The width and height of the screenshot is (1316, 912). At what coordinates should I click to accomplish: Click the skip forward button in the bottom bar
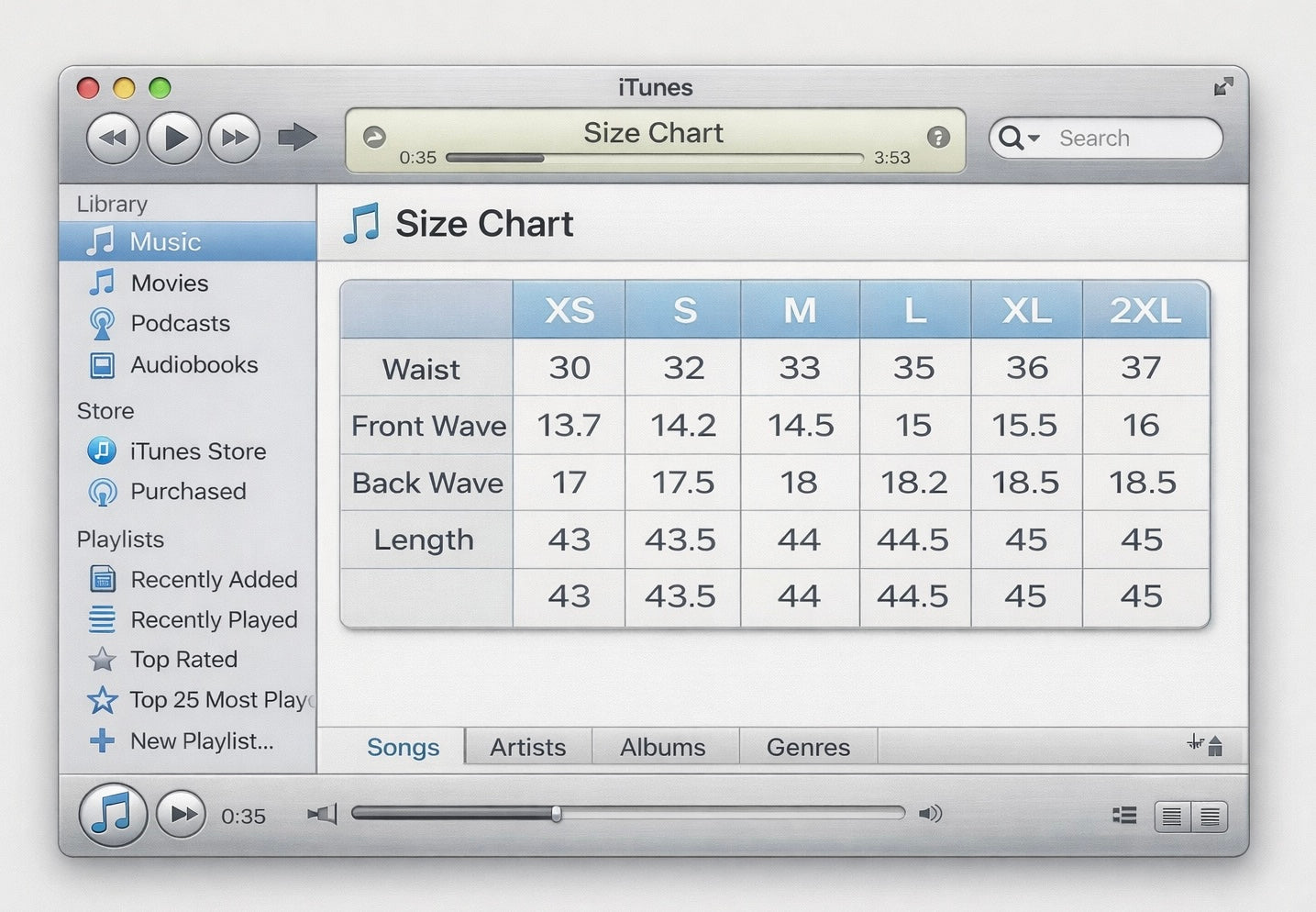pos(181,814)
